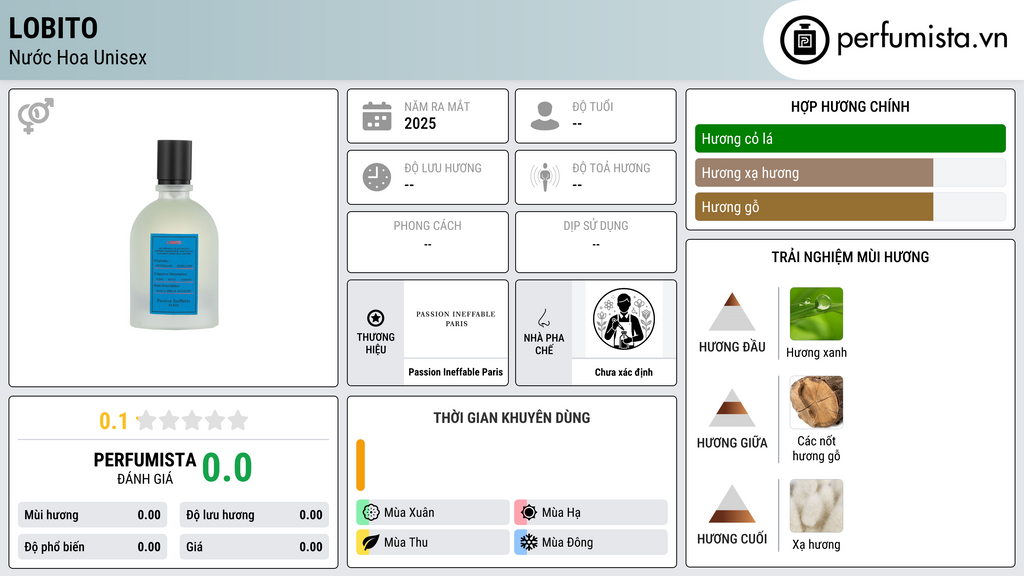The image size is (1024, 576).
Task: Click the release year 2025 value
Action: pyautogui.click(x=420, y=123)
